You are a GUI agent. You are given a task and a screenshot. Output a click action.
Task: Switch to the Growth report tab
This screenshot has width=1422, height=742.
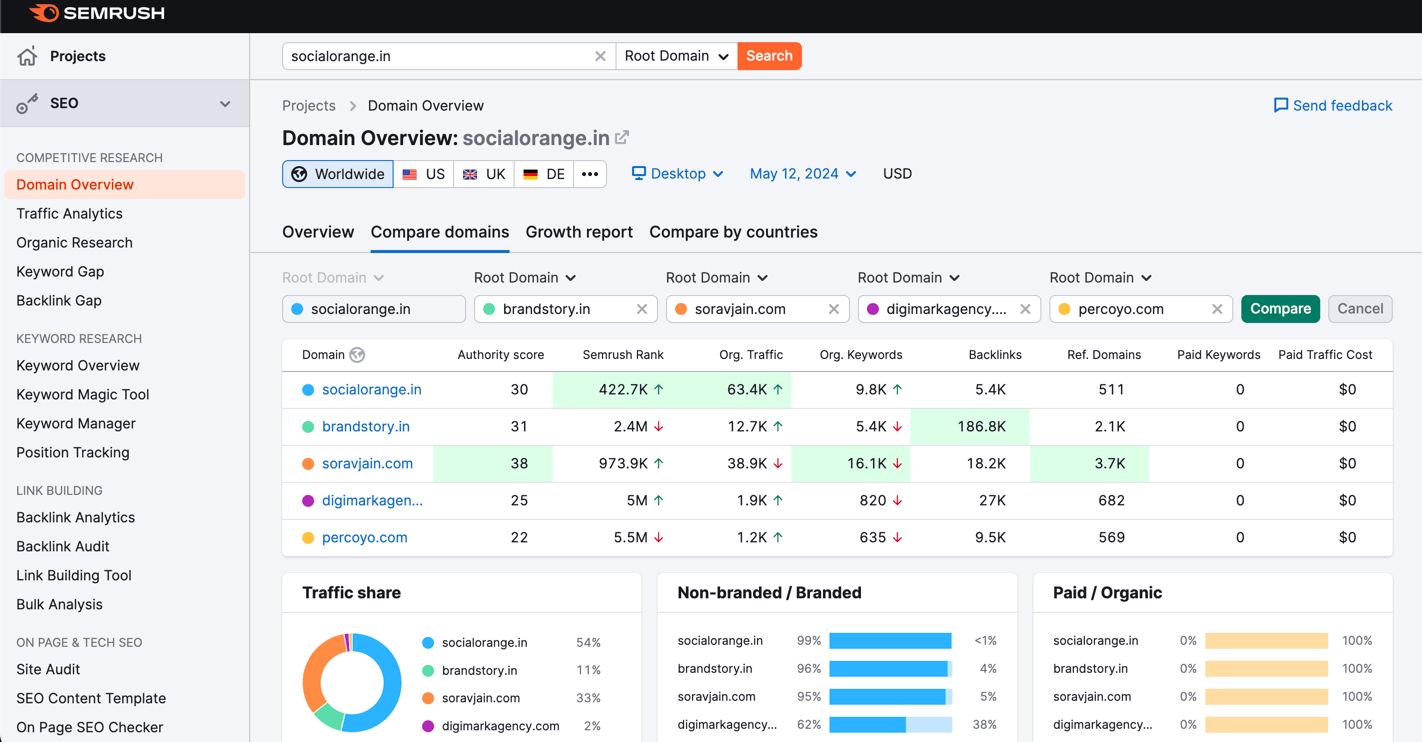point(579,232)
